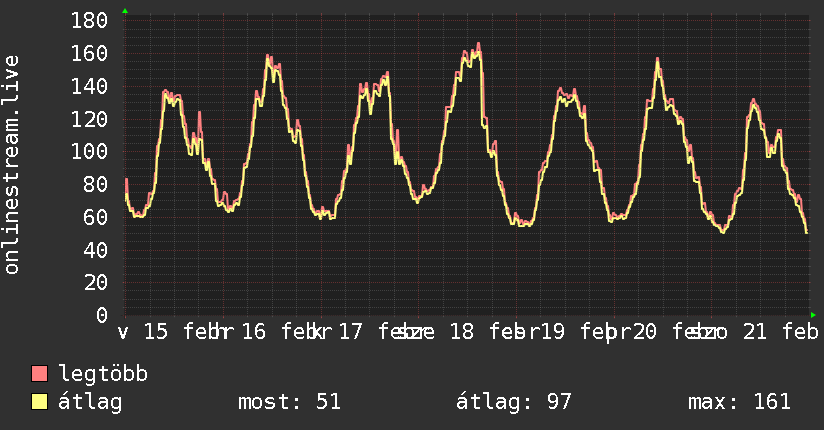This screenshot has height=430, width=824.
Task: Click the átlag legend label beside yellow swatch
Action: click(90, 402)
